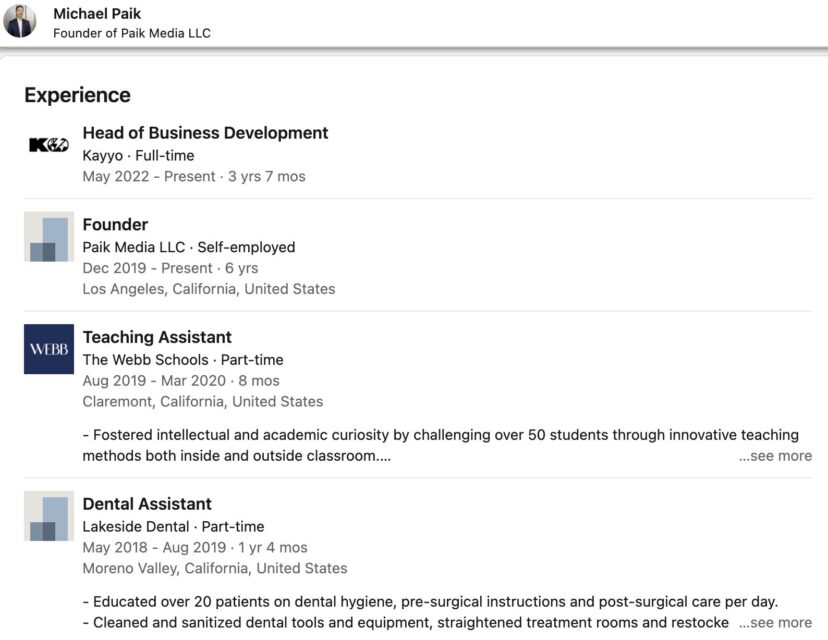Select the Paik Media LLC · Self-employed line
The width and height of the screenshot is (828, 640).
[188, 247]
